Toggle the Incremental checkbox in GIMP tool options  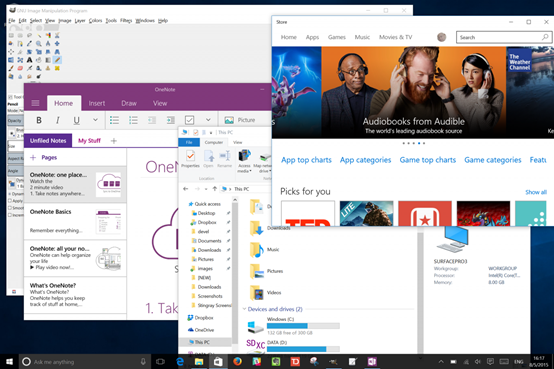pos(10,215)
